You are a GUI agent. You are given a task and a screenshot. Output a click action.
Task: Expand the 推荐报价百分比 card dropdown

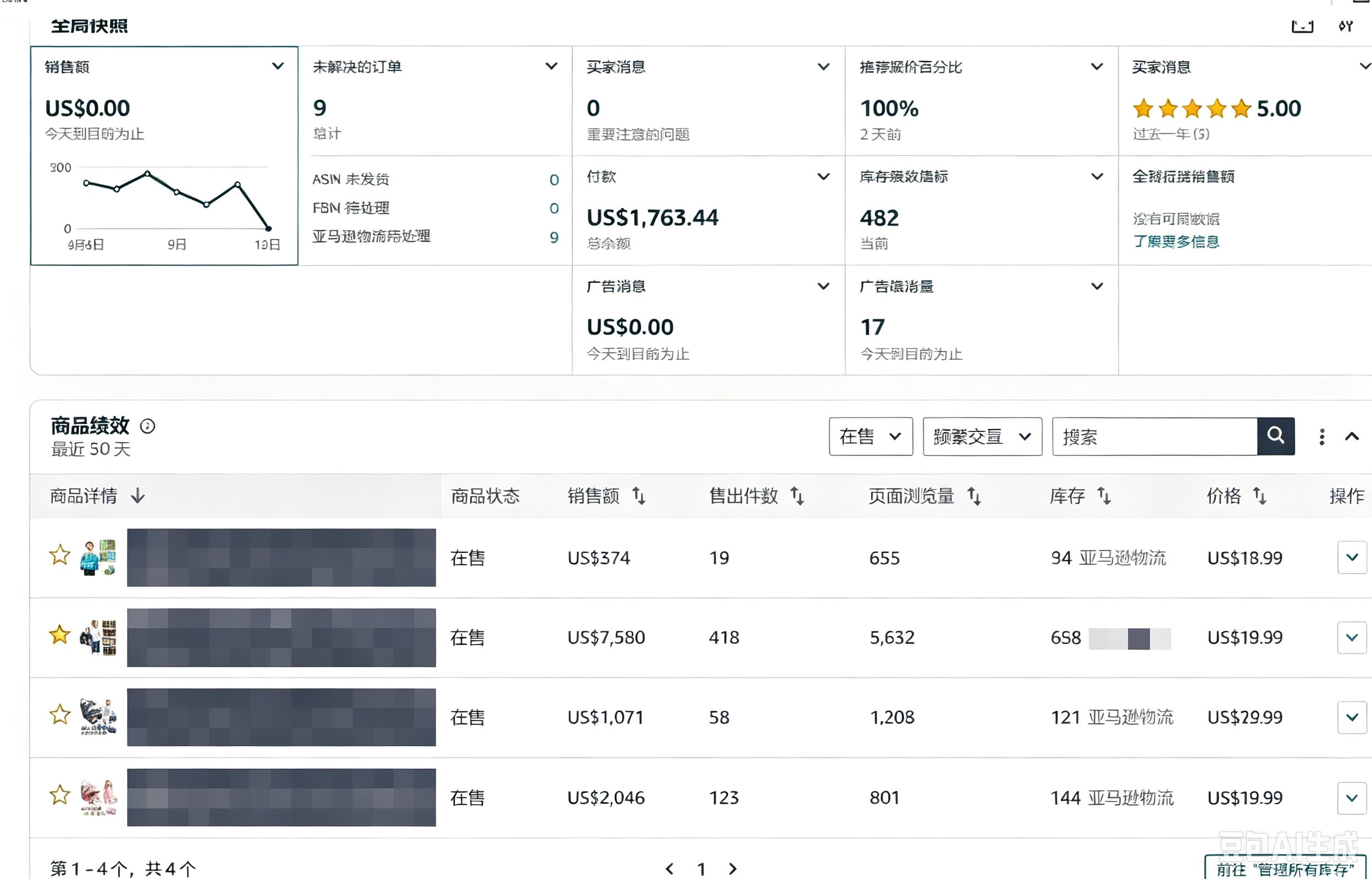[x=1097, y=66]
